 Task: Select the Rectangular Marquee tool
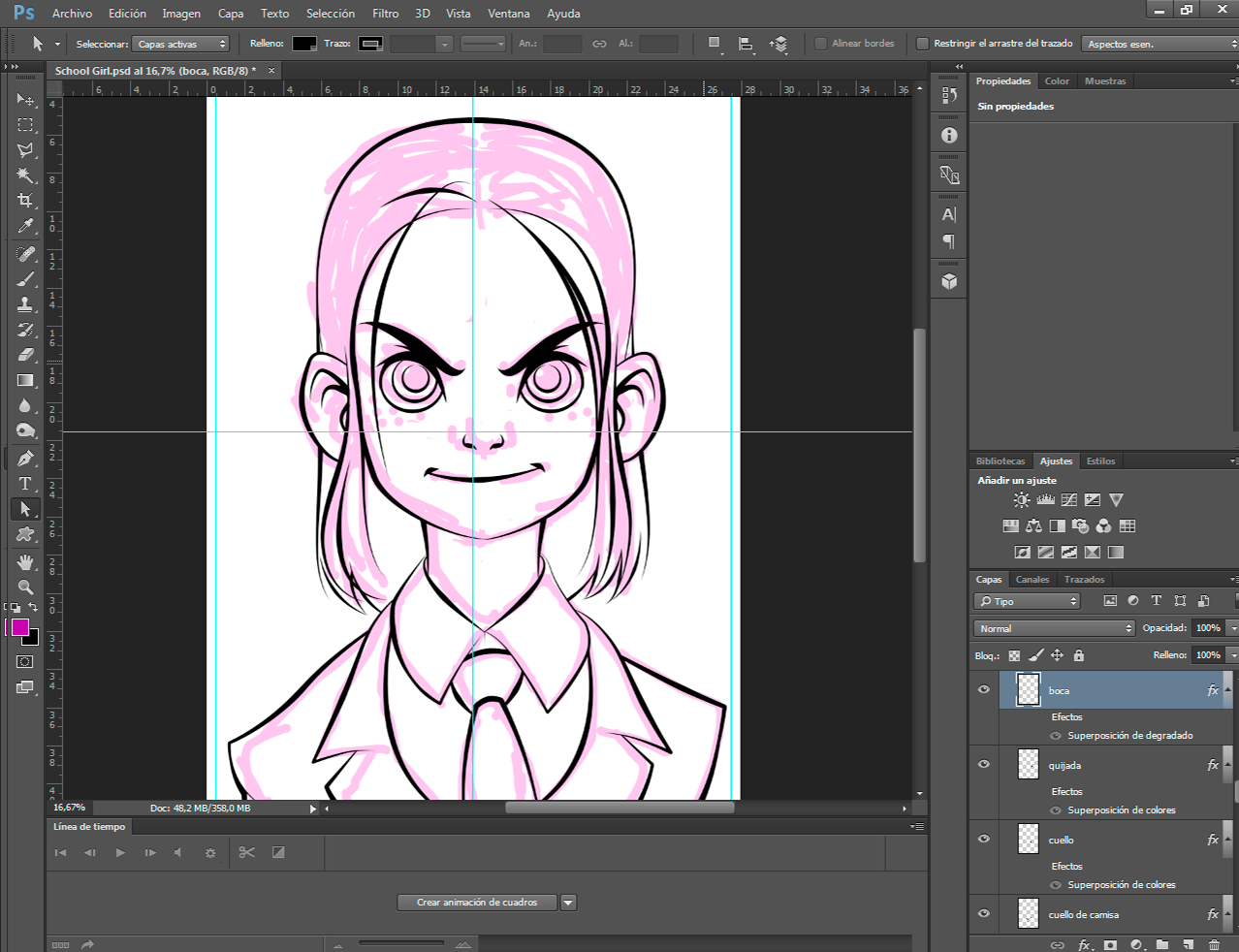25,125
